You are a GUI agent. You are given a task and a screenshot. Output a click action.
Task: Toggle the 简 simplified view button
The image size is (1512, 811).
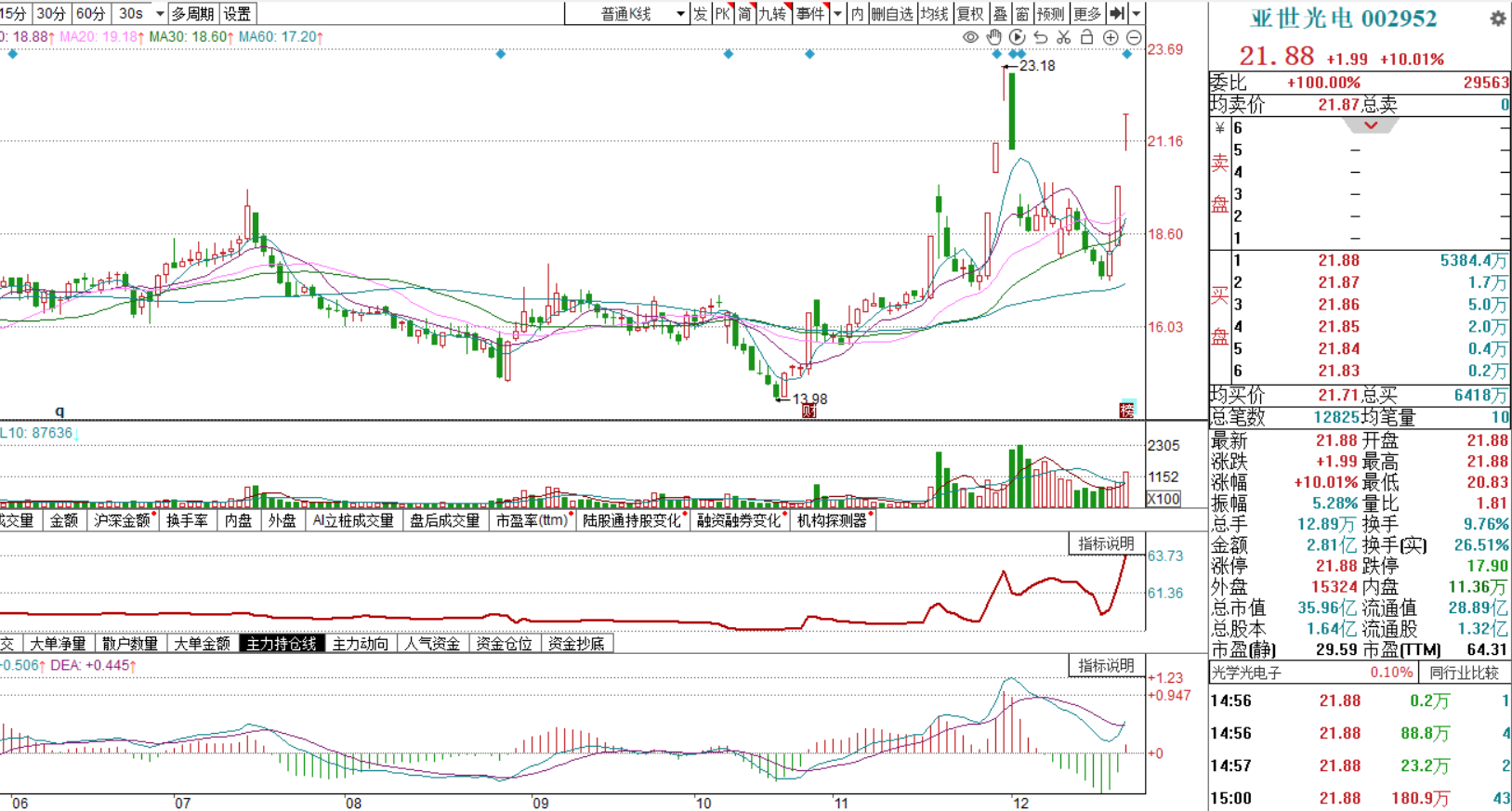[744, 13]
